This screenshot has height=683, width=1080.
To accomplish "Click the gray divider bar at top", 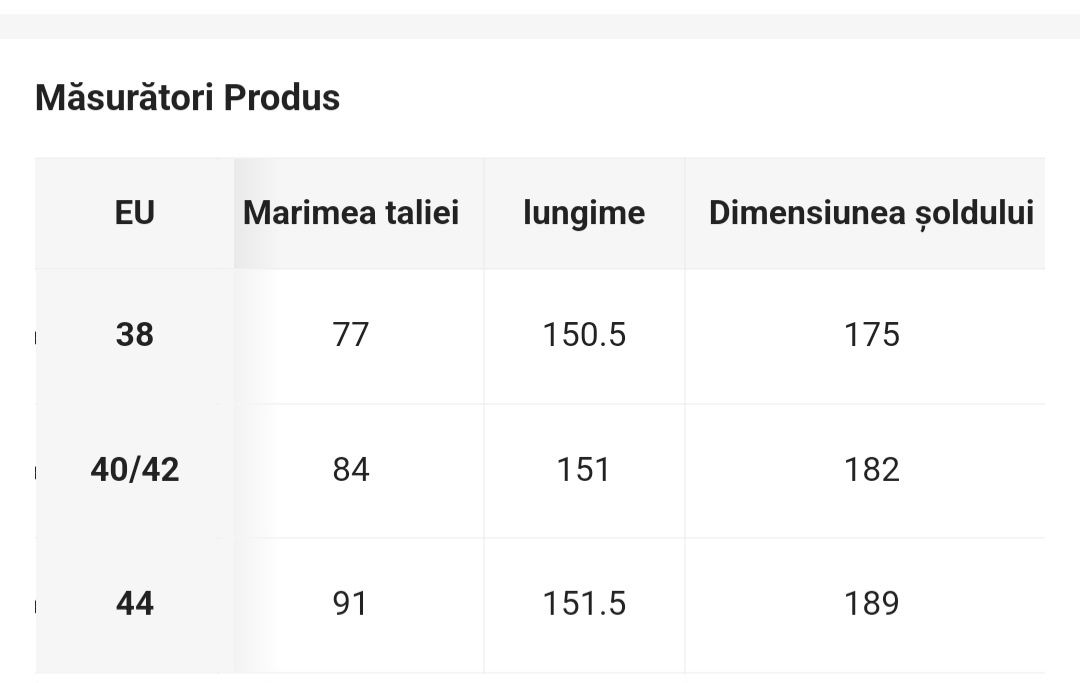I will point(540,26).
